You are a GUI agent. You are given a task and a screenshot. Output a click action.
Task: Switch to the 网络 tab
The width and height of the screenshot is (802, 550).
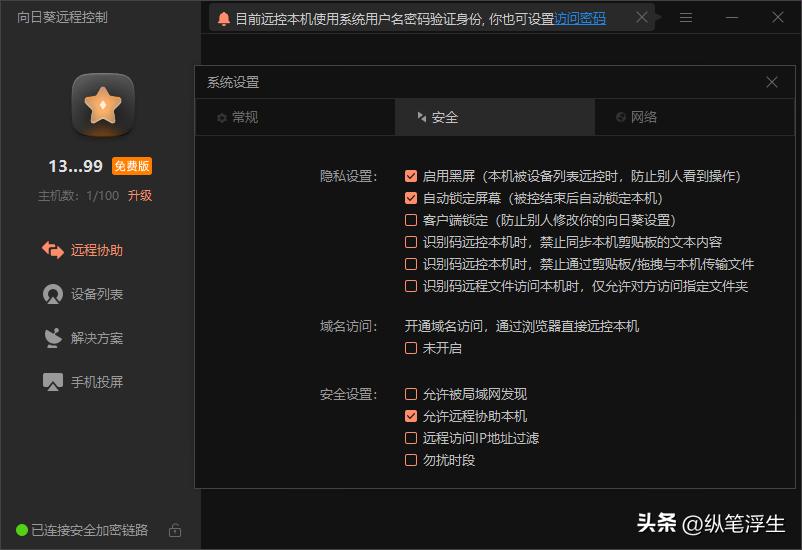pos(695,117)
